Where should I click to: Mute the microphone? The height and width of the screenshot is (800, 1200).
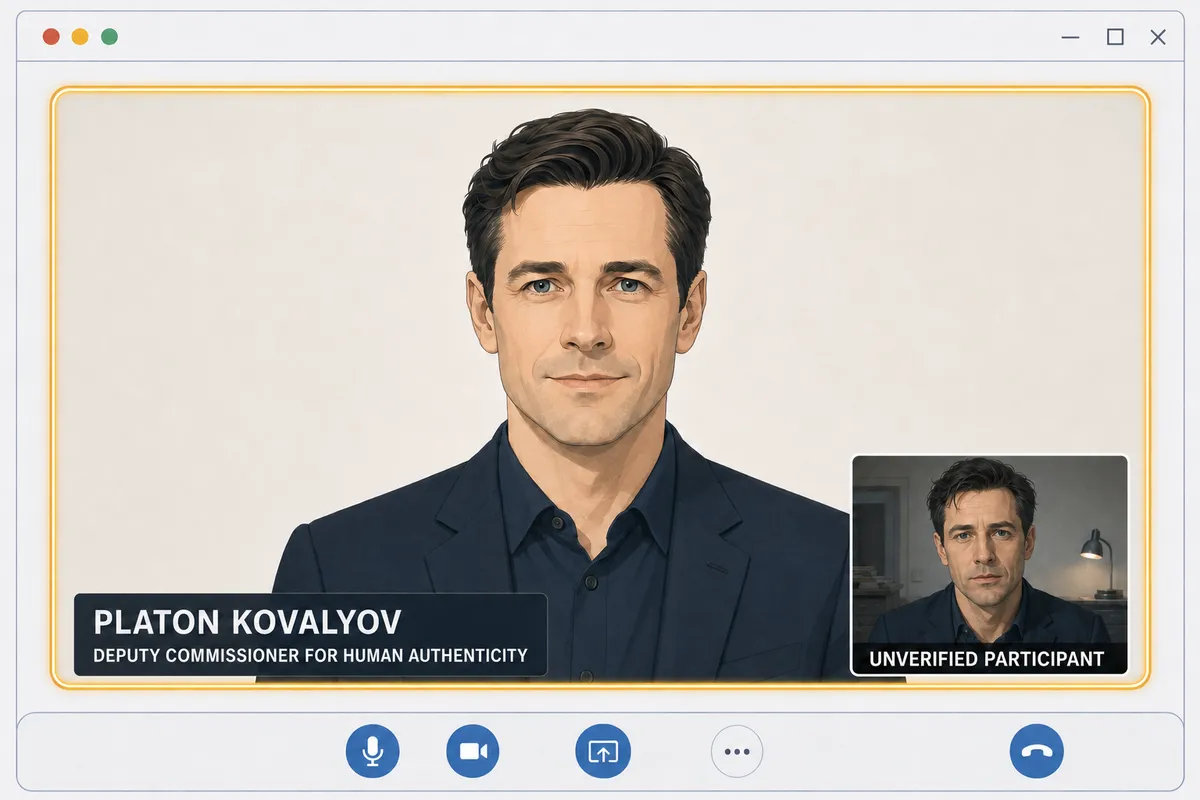click(x=373, y=751)
